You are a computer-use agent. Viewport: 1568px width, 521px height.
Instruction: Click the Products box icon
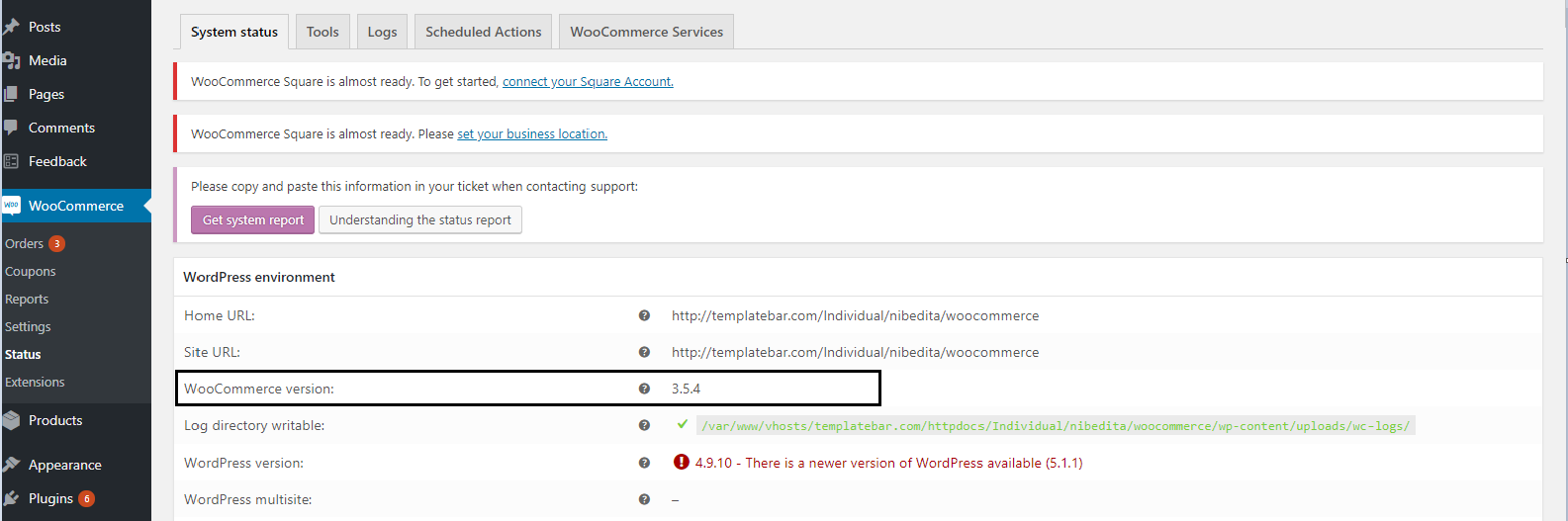(x=12, y=420)
